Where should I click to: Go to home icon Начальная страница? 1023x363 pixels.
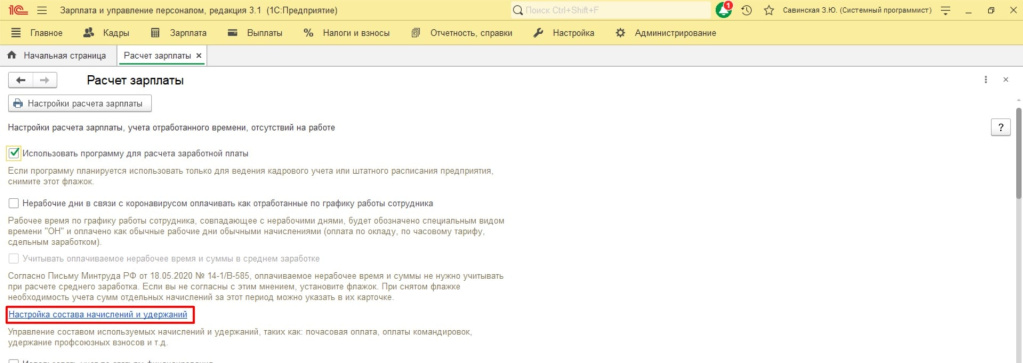click(x=11, y=56)
